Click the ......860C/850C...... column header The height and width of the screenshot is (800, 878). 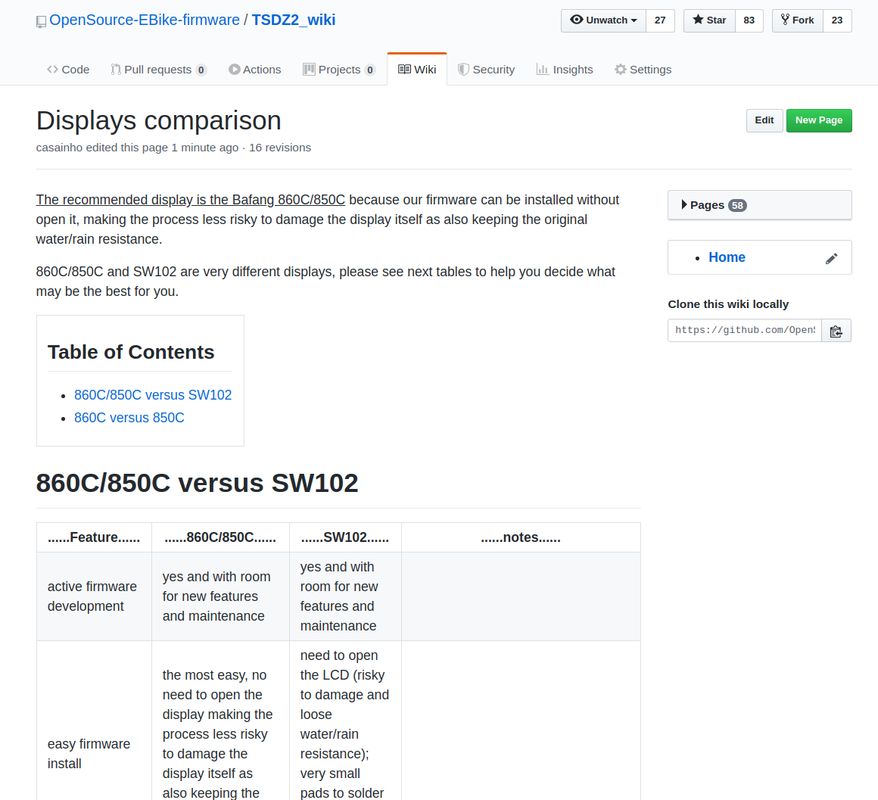coord(220,537)
